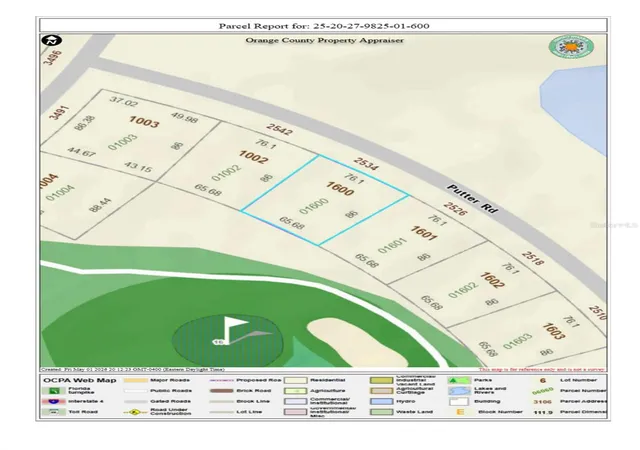
Task: Click the Residential legend color swatch
Action: click(296, 380)
